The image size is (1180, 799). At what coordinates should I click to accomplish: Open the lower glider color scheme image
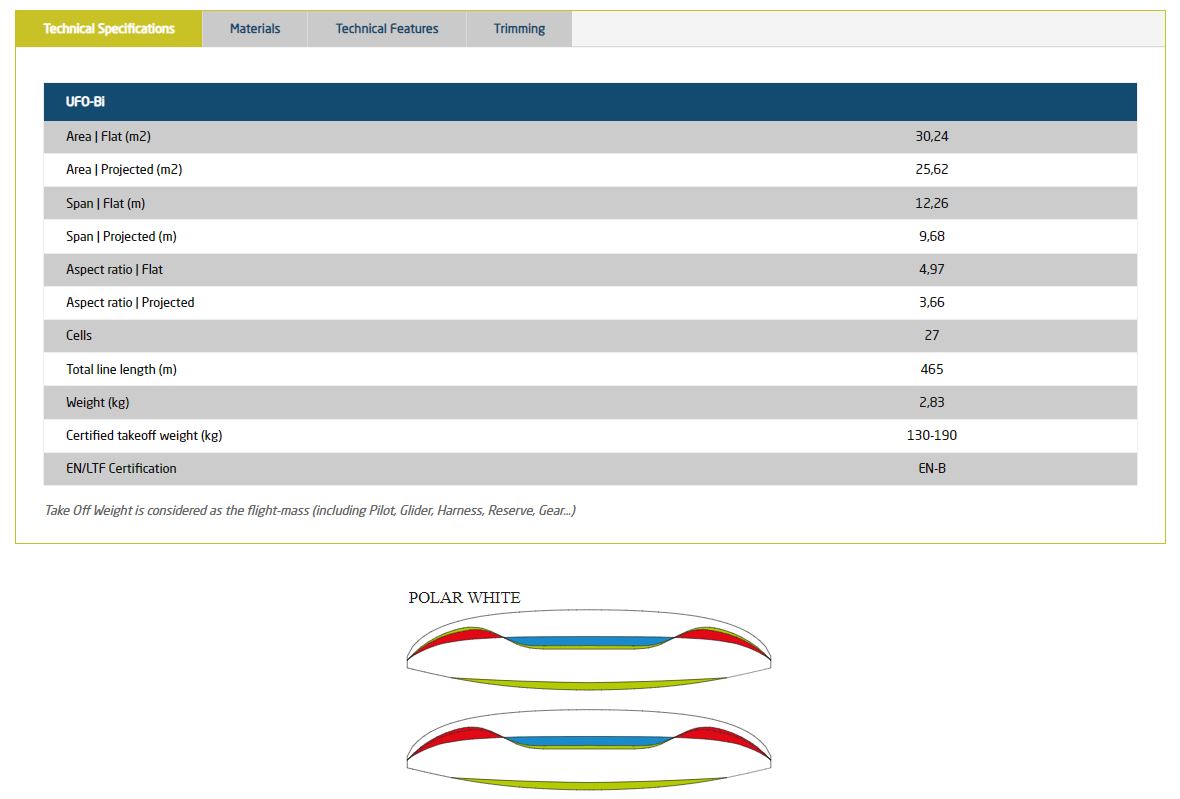[x=589, y=752]
